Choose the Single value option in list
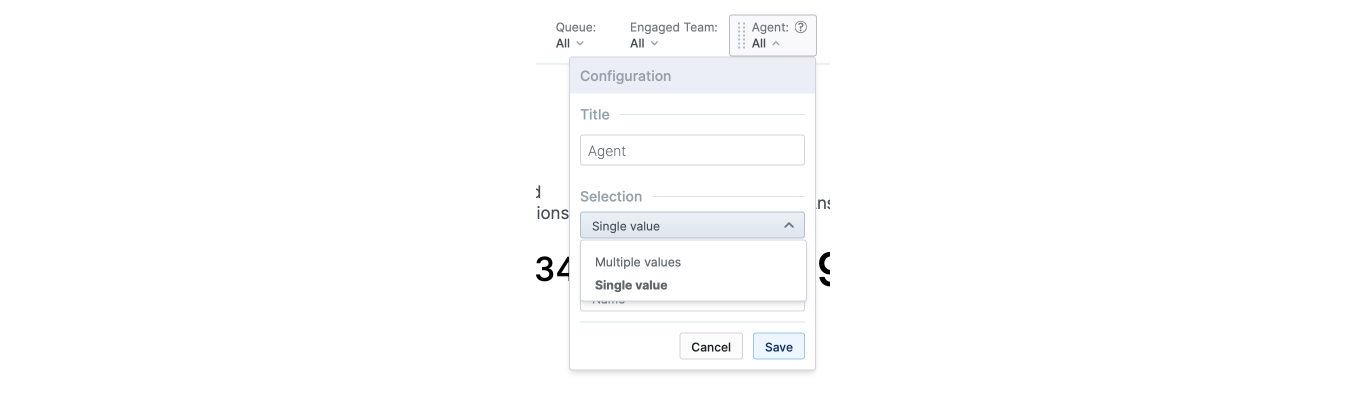This screenshot has width=1366, height=398. click(631, 285)
